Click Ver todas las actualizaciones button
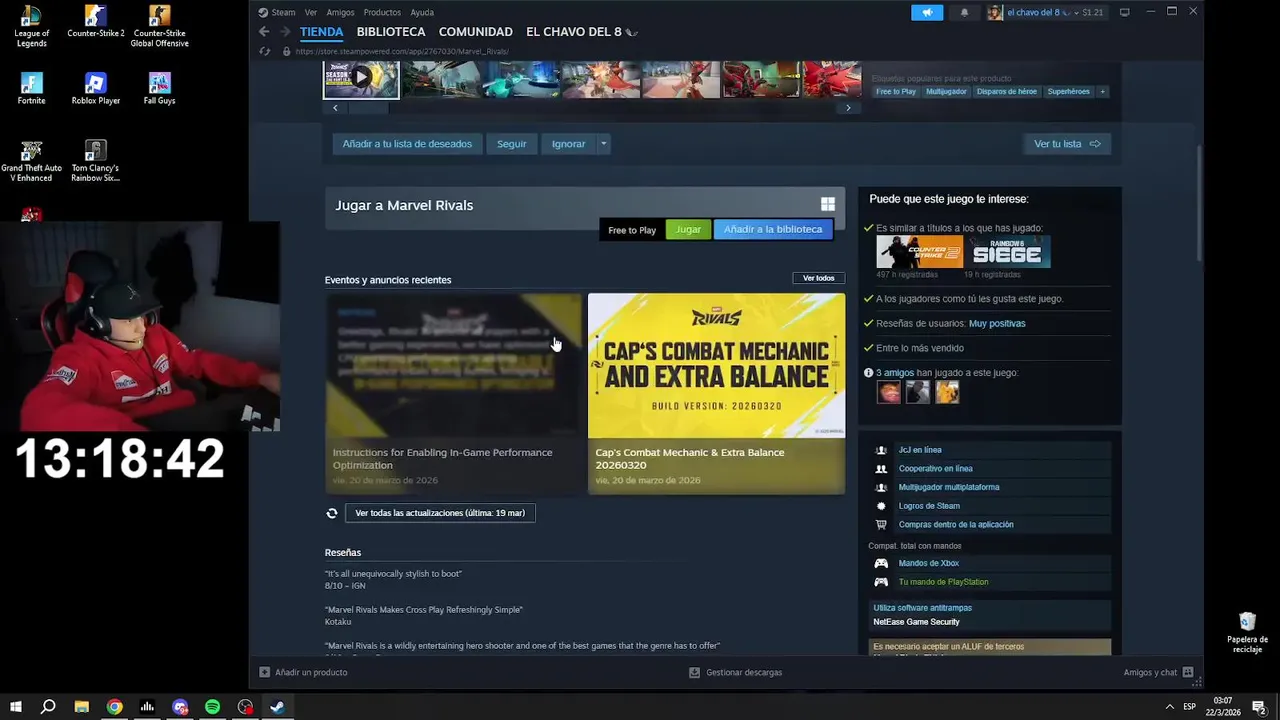The width and height of the screenshot is (1280, 720). [x=440, y=513]
